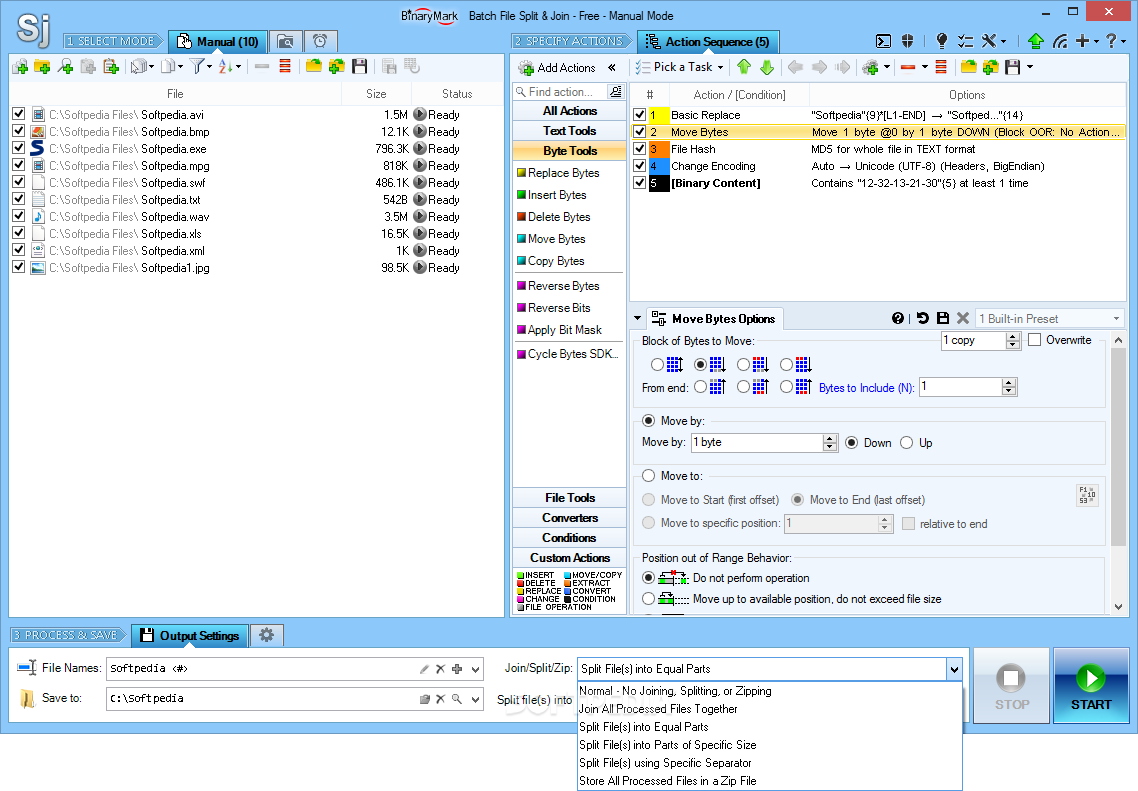Screen dimensions: 1138x791
Task: Close the Join/Split/Zip combo box arrow
Action: (954, 670)
